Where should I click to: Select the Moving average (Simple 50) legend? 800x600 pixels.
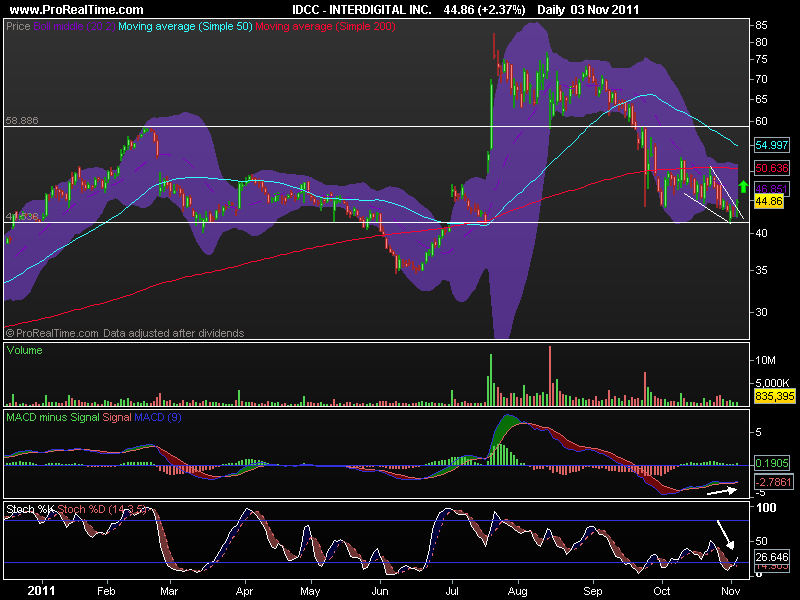[185, 26]
